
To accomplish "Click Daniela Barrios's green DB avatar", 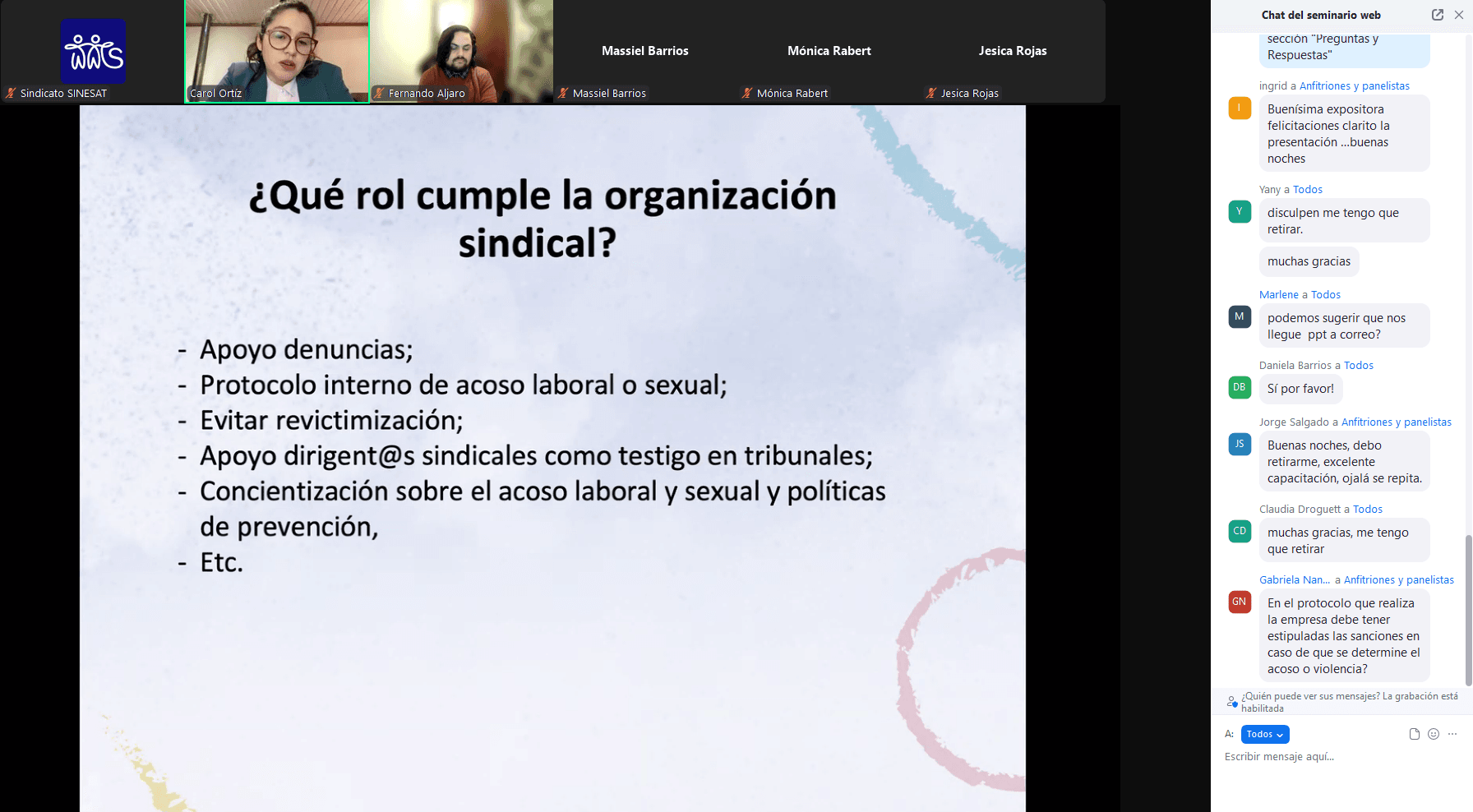I will (1240, 387).
